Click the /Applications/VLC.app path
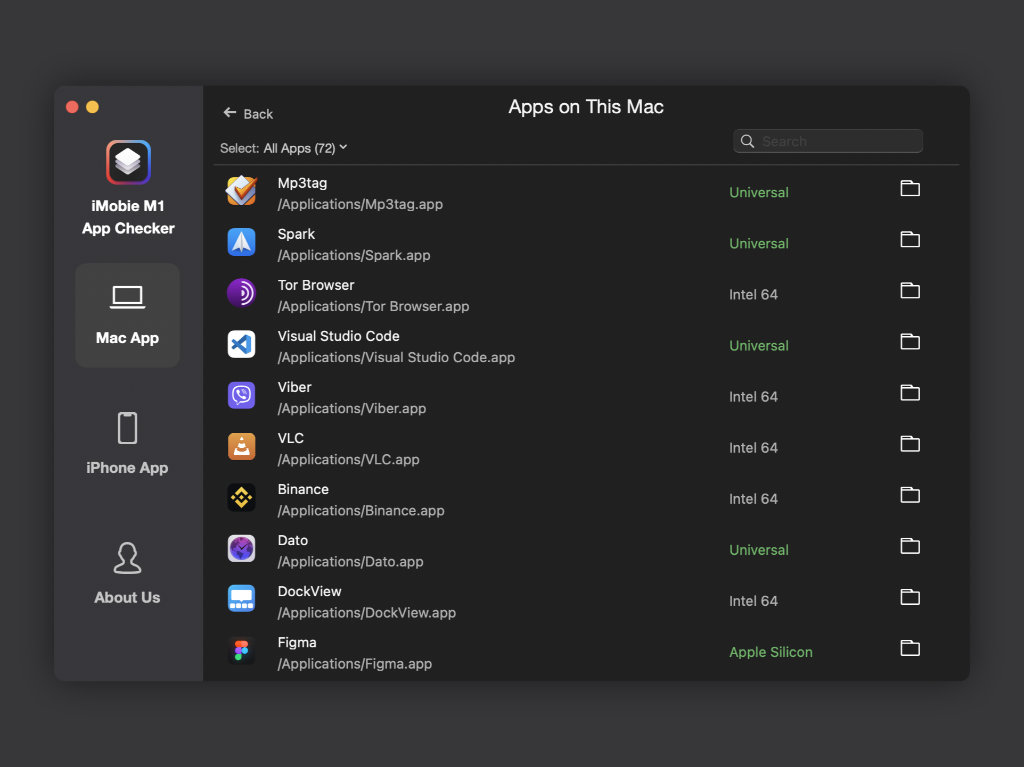The image size is (1024, 767). pos(349,459)
